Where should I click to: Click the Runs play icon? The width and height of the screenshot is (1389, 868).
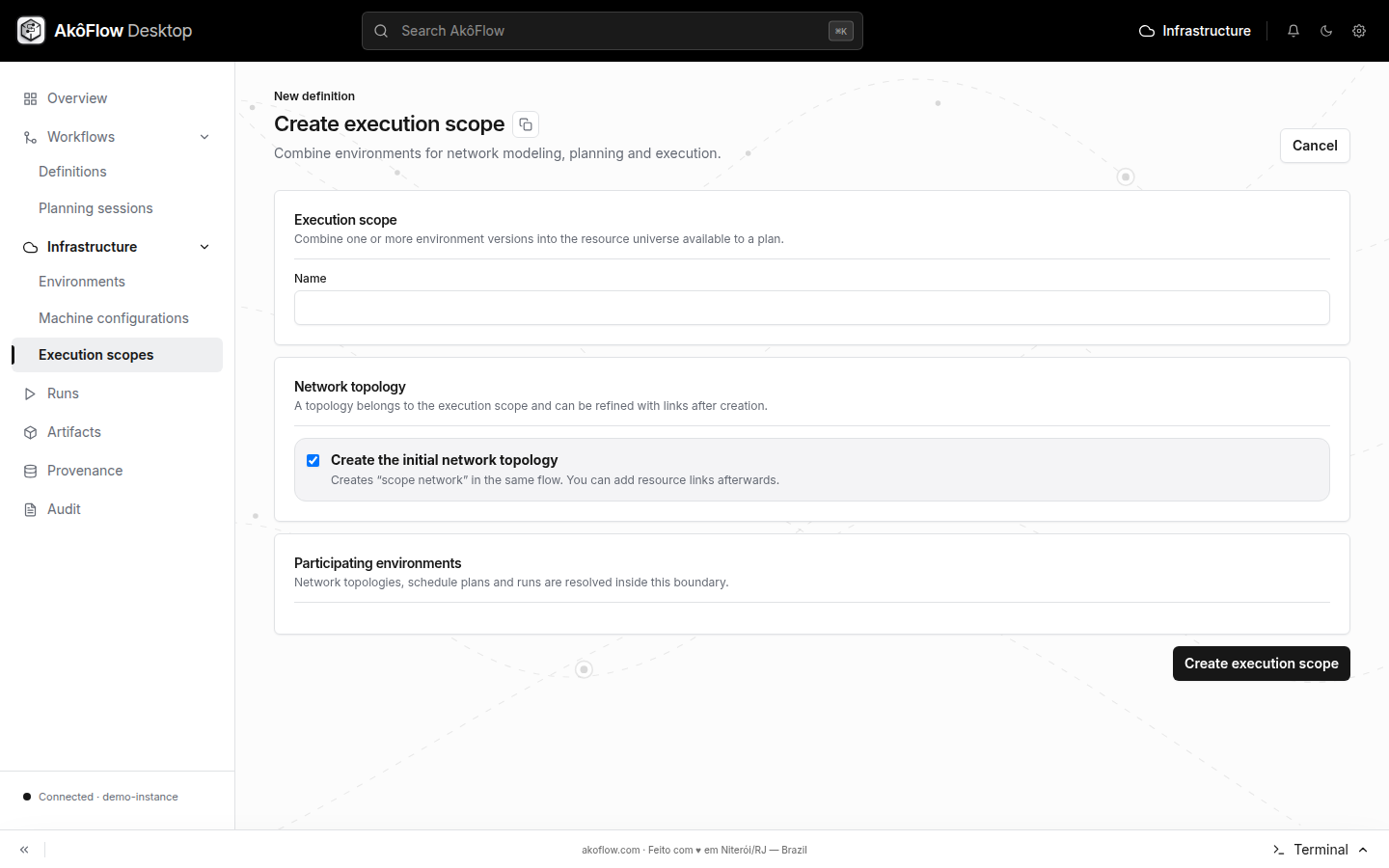click(x=30, y=393)
